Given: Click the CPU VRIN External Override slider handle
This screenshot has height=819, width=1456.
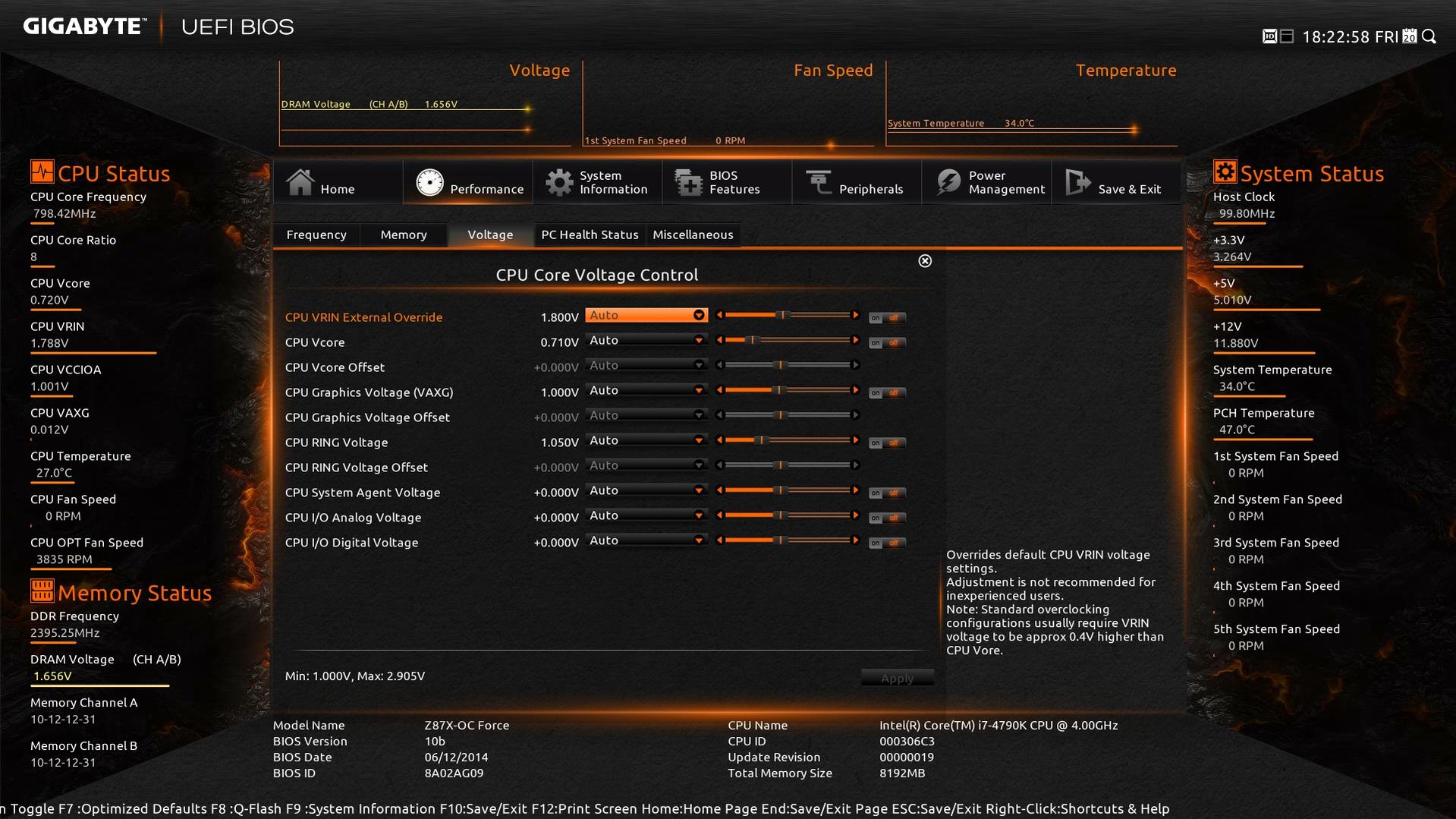Looking at the screenshot, I should 781,315.
